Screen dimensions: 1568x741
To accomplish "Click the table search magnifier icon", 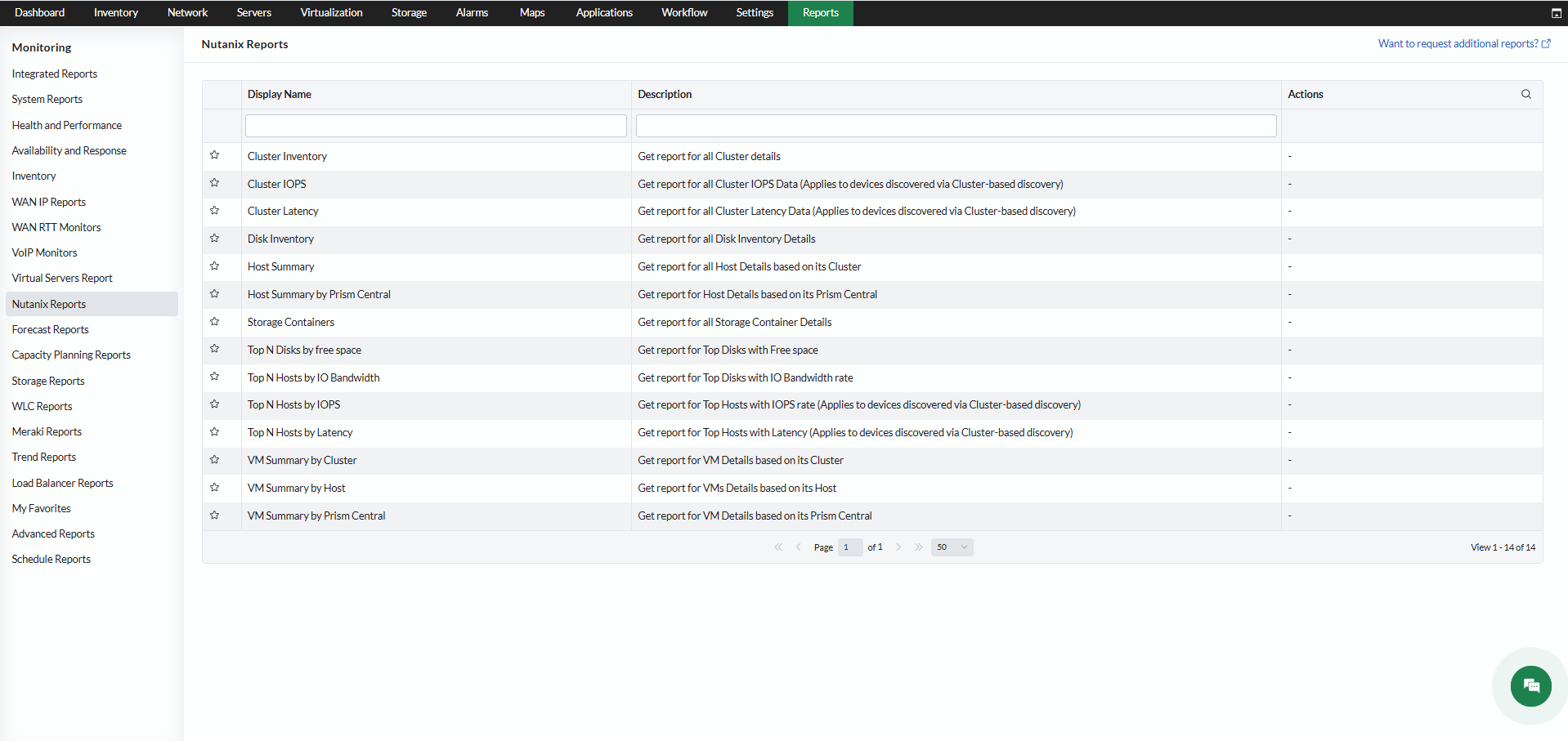I will coord(1526,94).
